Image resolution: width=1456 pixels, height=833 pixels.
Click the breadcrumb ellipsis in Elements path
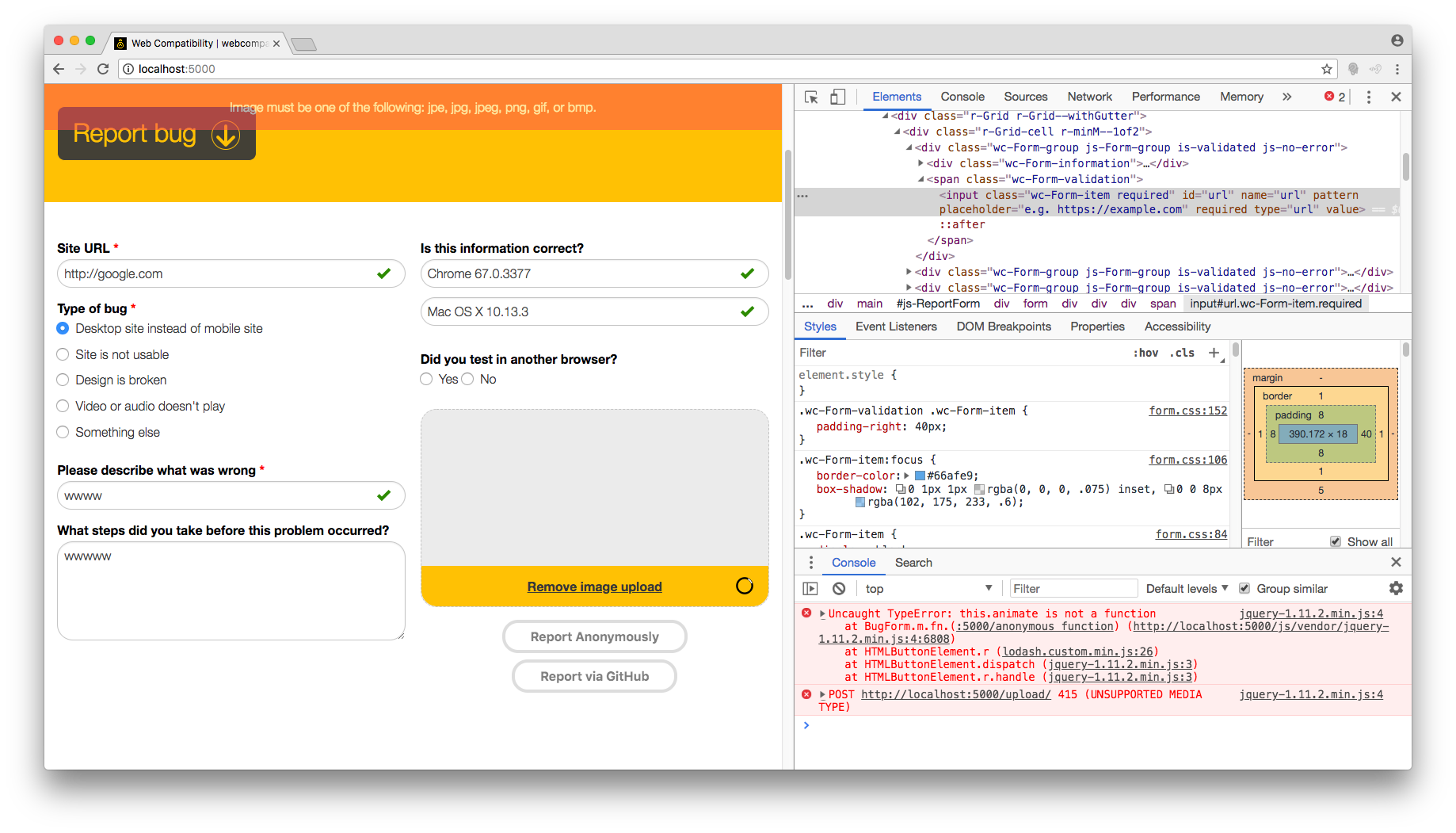[x=807, y=304]
